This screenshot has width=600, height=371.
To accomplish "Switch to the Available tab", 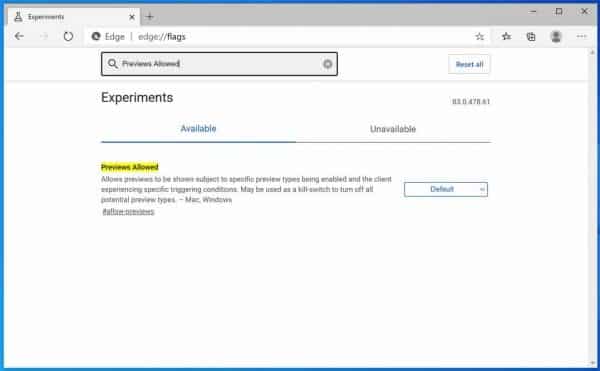I will point(198,129).
